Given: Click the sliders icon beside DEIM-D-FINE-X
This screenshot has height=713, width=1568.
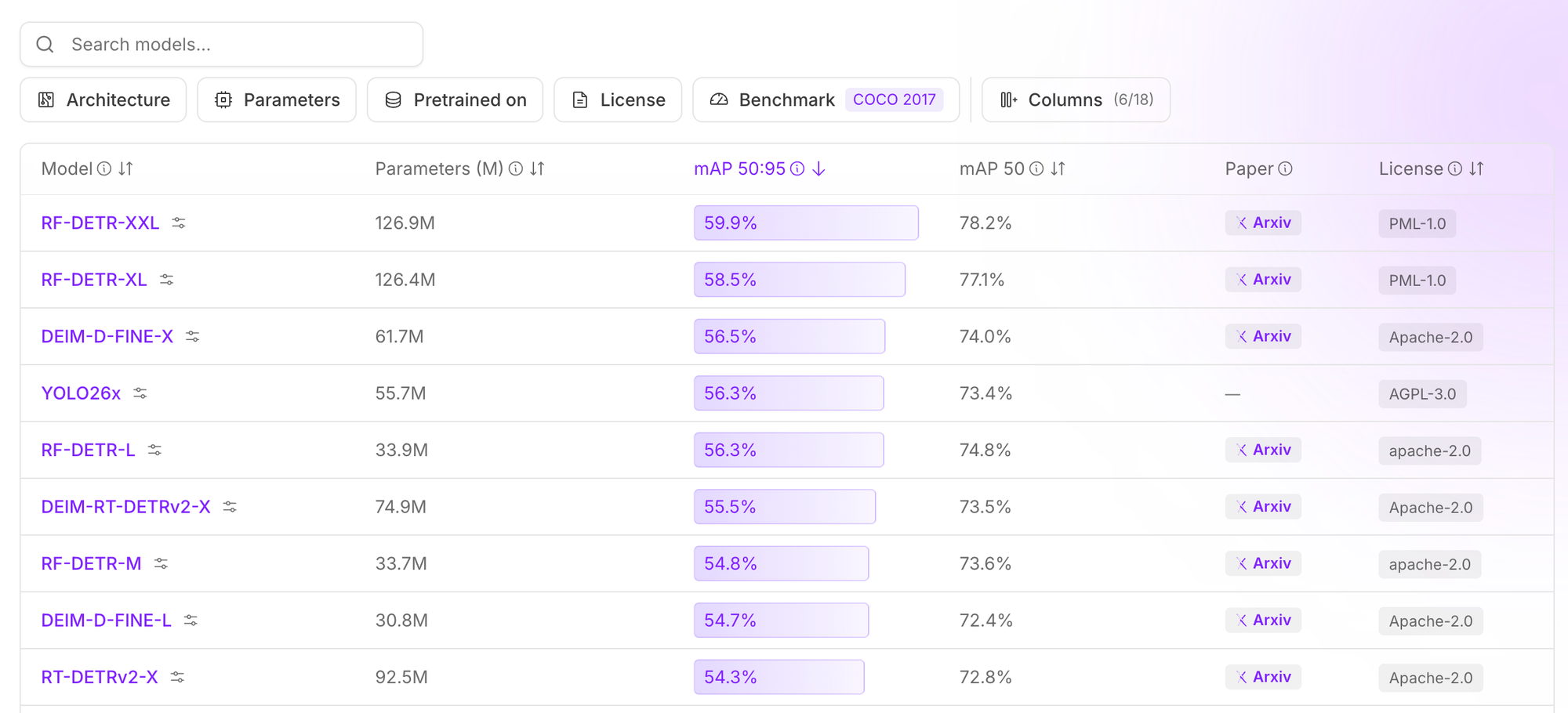Looking at the screenshot, I should 193,337.
